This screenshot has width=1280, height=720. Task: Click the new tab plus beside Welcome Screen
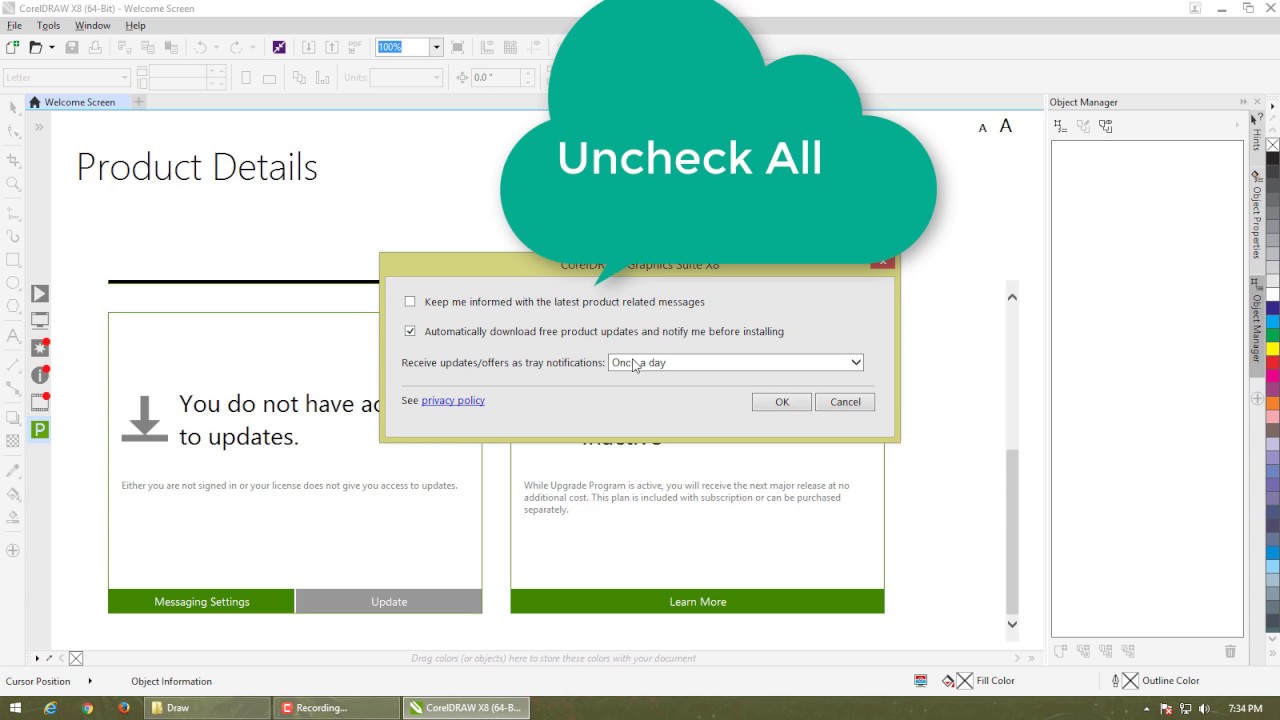click(x=139, y=102)
